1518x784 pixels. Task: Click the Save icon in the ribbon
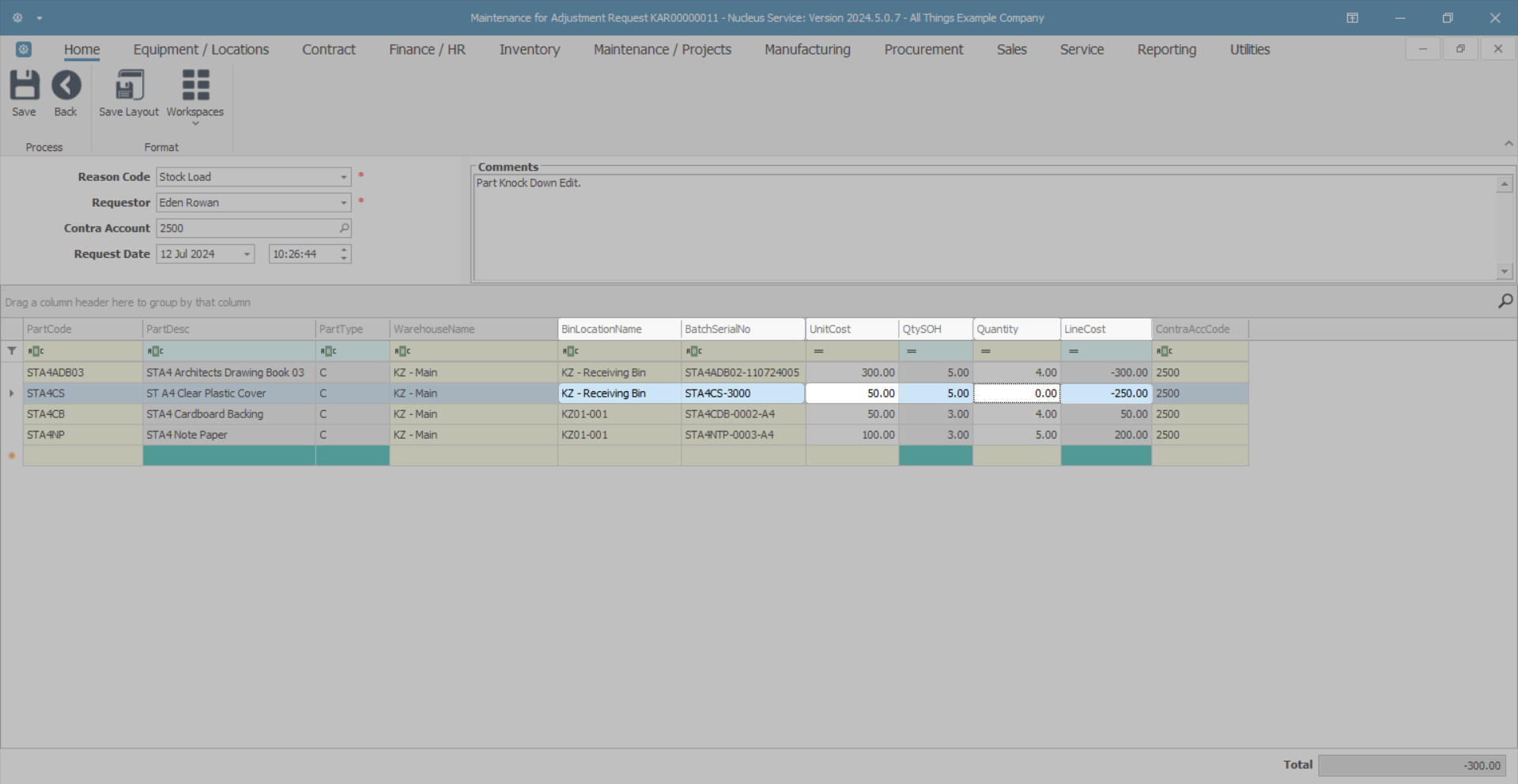24,85
